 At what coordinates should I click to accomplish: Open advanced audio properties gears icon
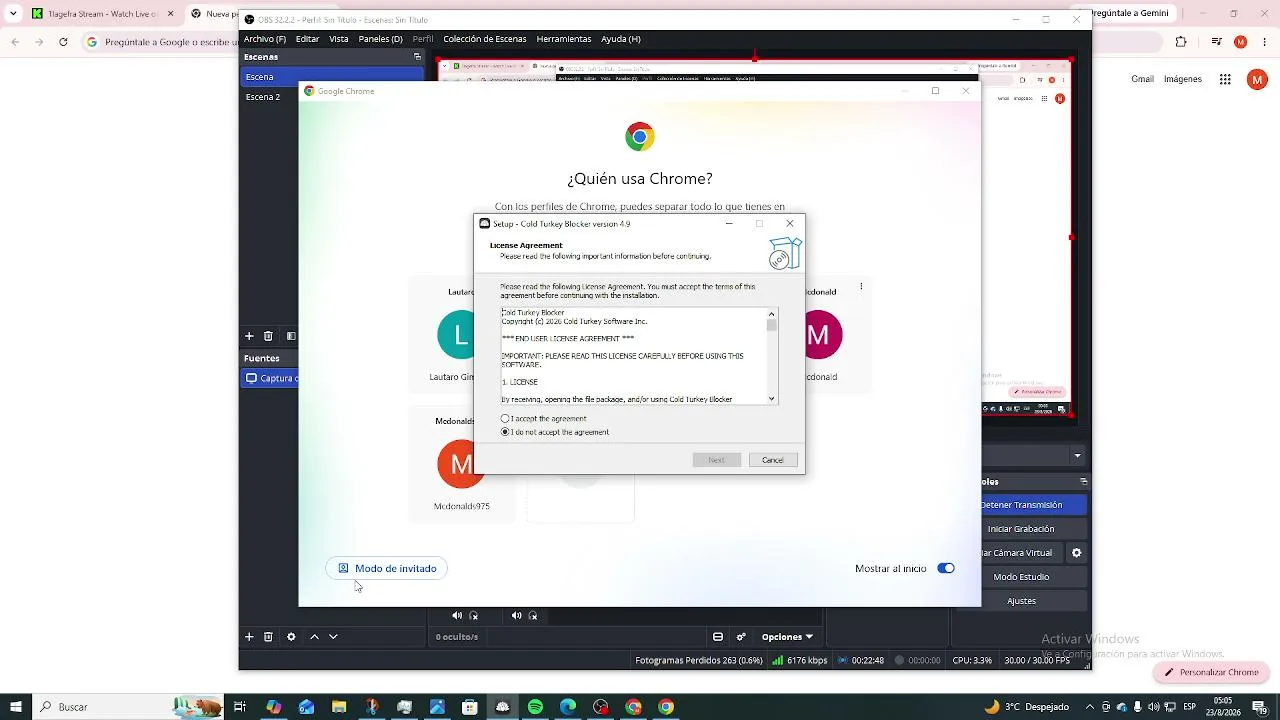coord(741,637)
